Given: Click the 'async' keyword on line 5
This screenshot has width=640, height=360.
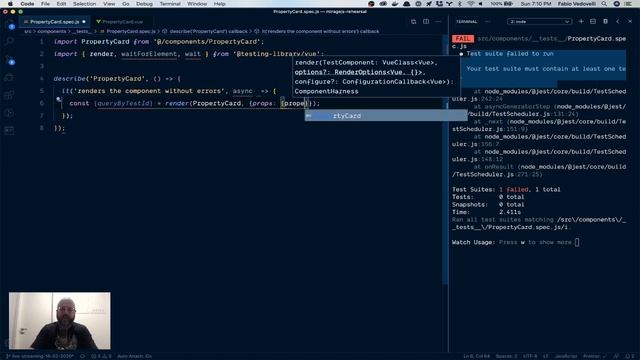Looking at the screenshot, I should point(242,91).
